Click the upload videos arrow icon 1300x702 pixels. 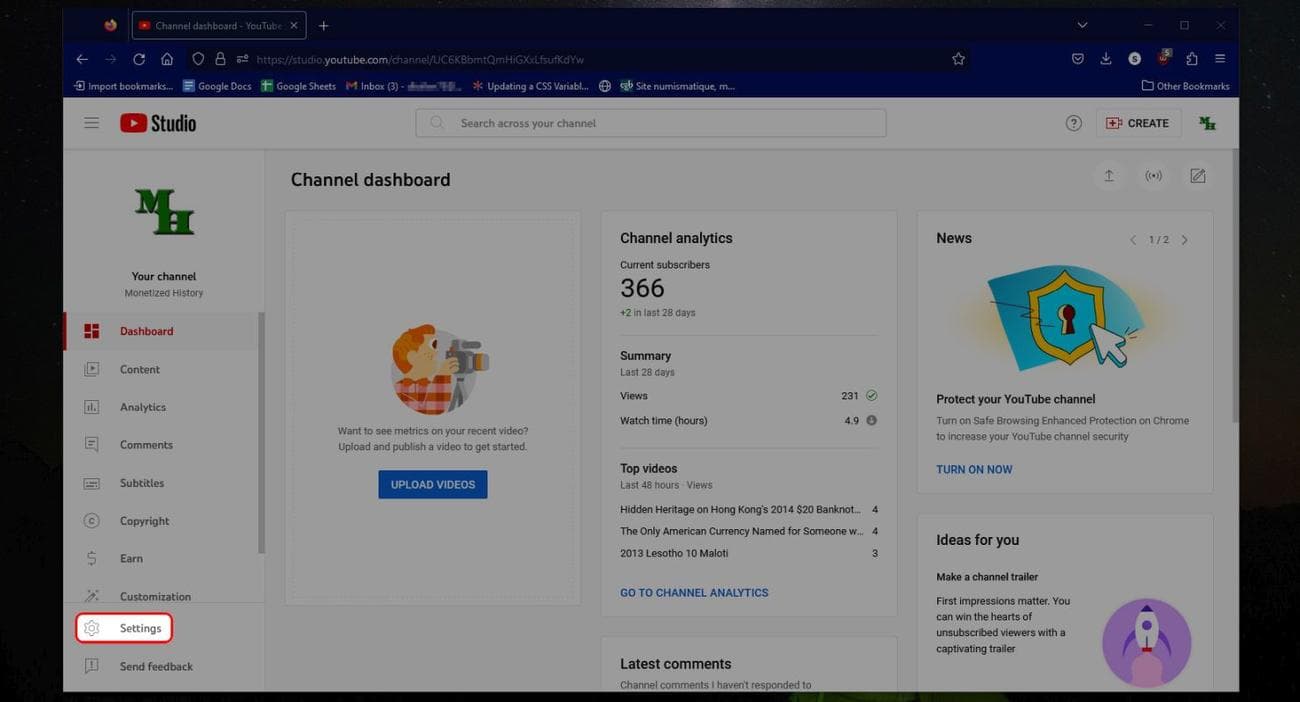click(1109, 176)
